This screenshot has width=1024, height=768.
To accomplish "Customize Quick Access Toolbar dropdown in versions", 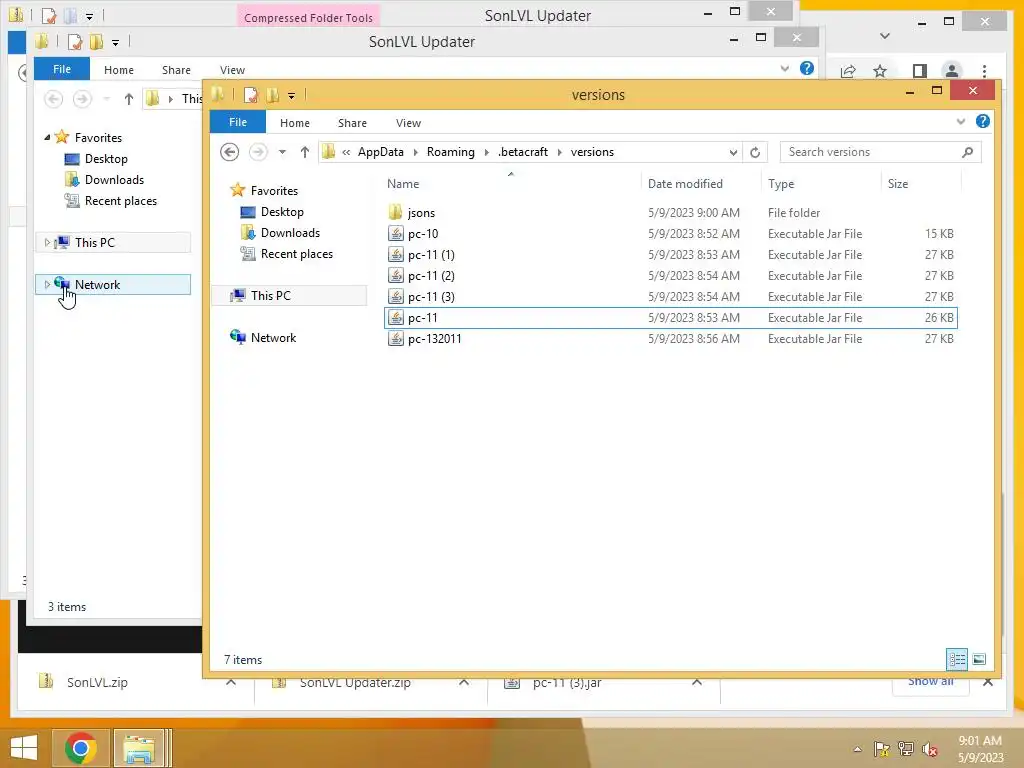I will 291,96.
